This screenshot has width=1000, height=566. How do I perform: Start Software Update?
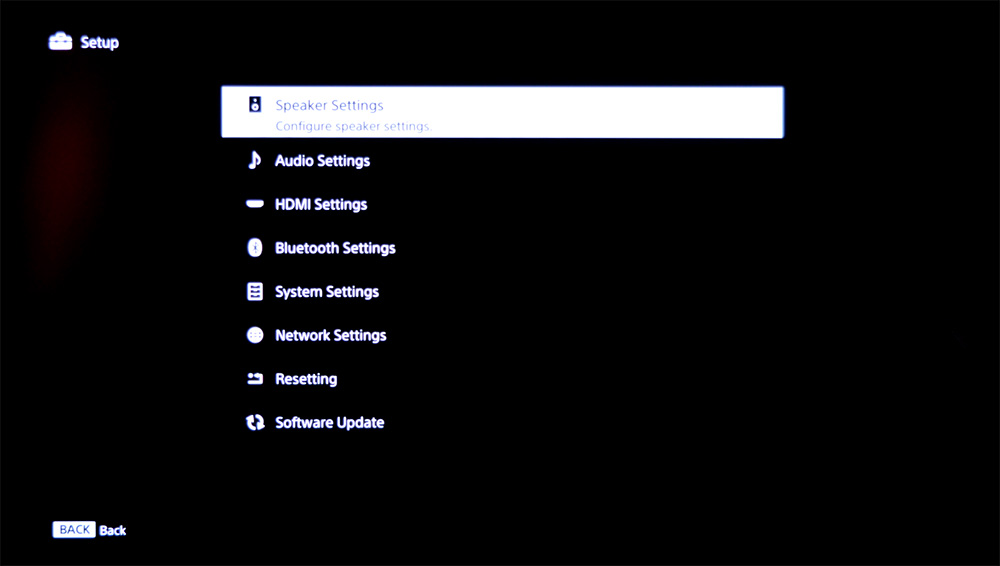click(x=329, y=422)
